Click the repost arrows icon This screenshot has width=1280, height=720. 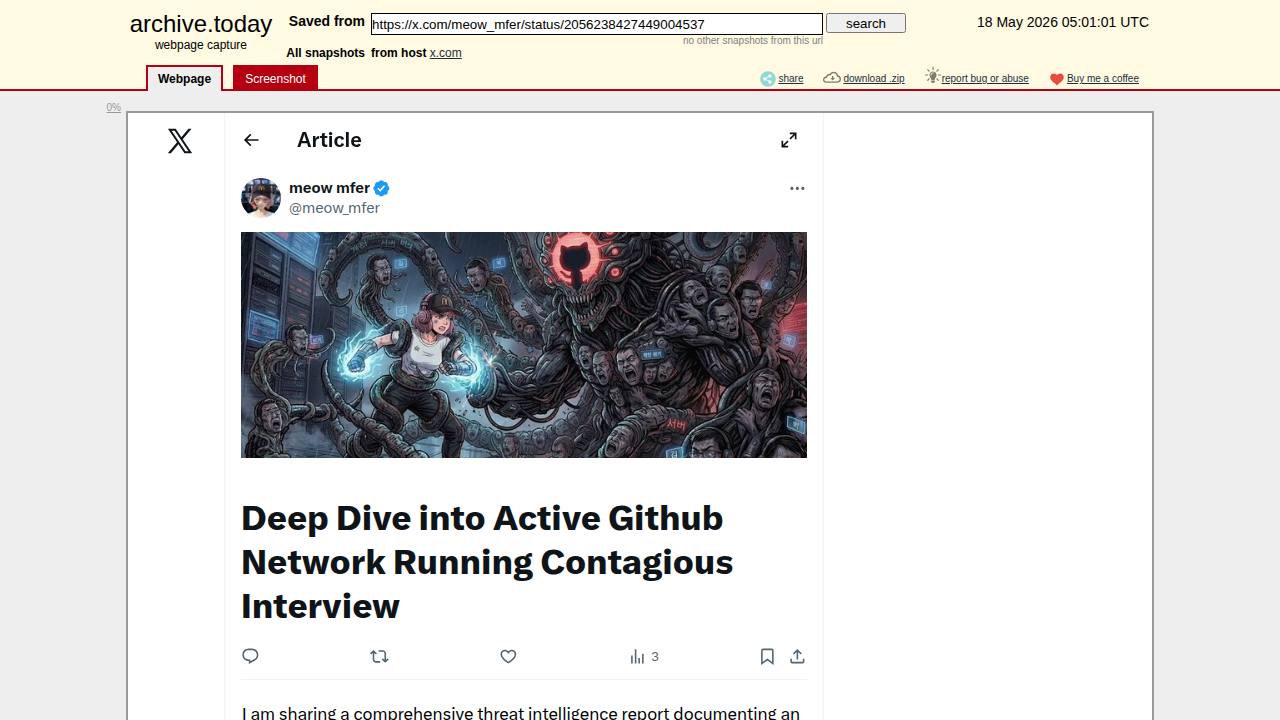tap(379, 656)
